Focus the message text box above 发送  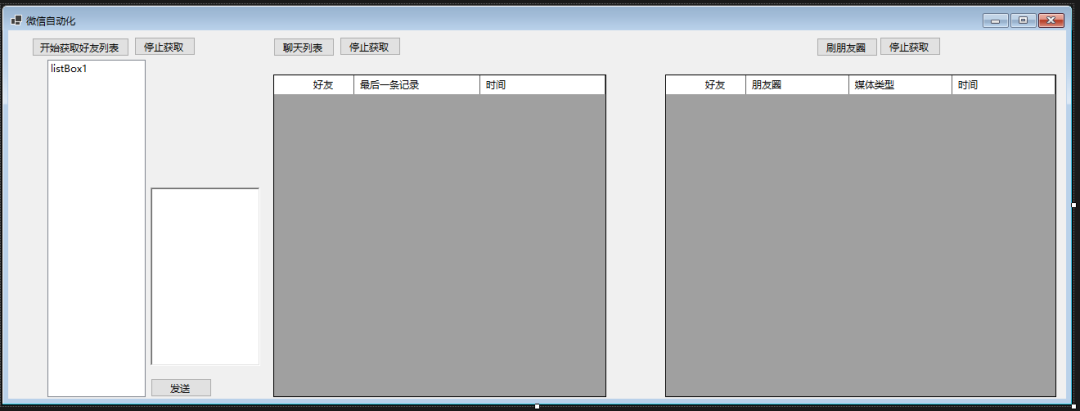point(205,276)
